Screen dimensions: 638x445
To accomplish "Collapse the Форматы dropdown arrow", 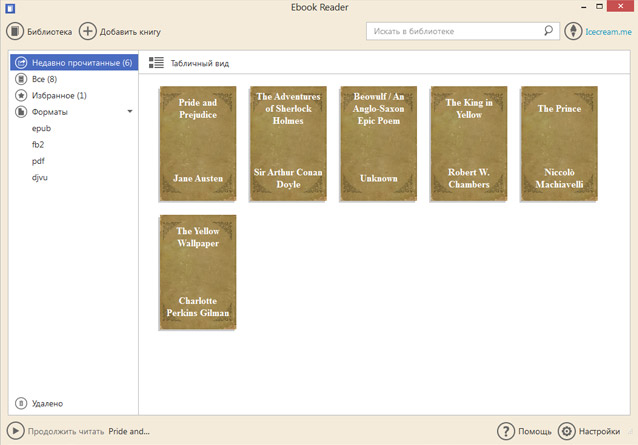I will coord(130,111).
